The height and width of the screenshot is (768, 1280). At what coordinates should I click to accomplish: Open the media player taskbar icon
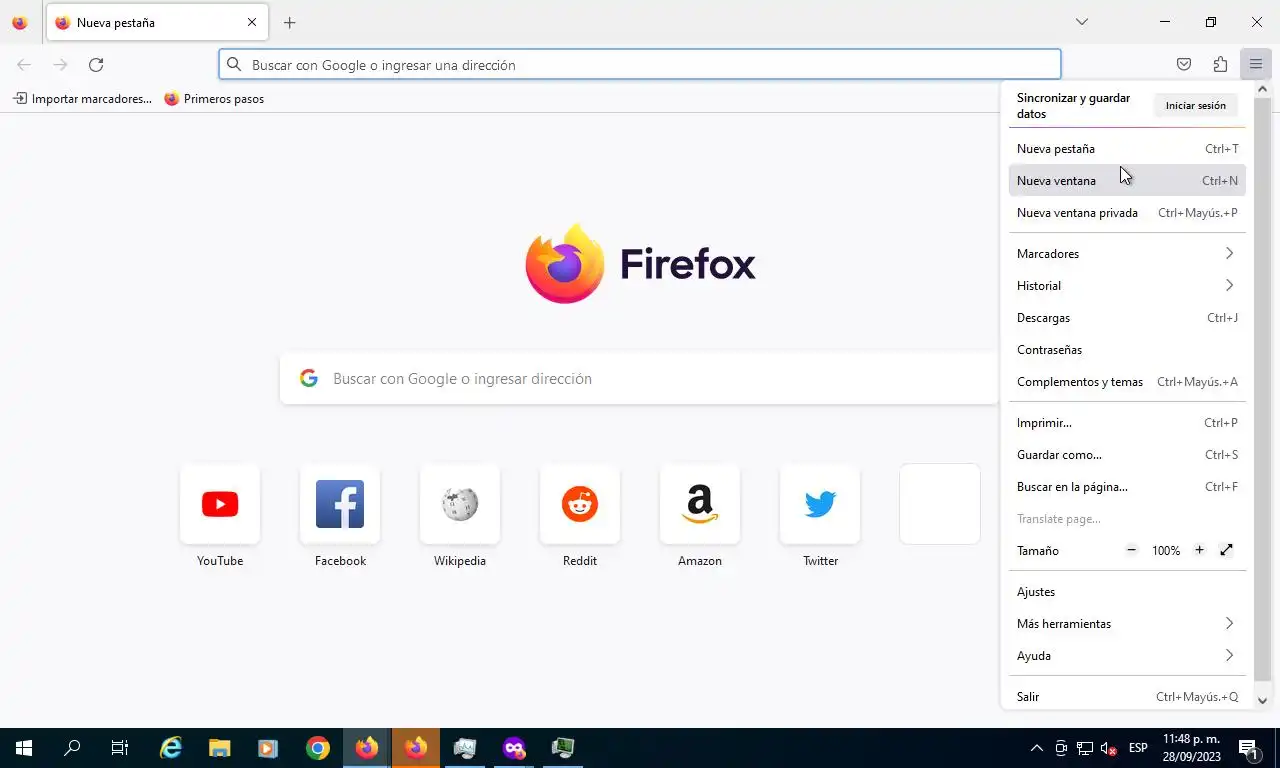pos(268,748)
